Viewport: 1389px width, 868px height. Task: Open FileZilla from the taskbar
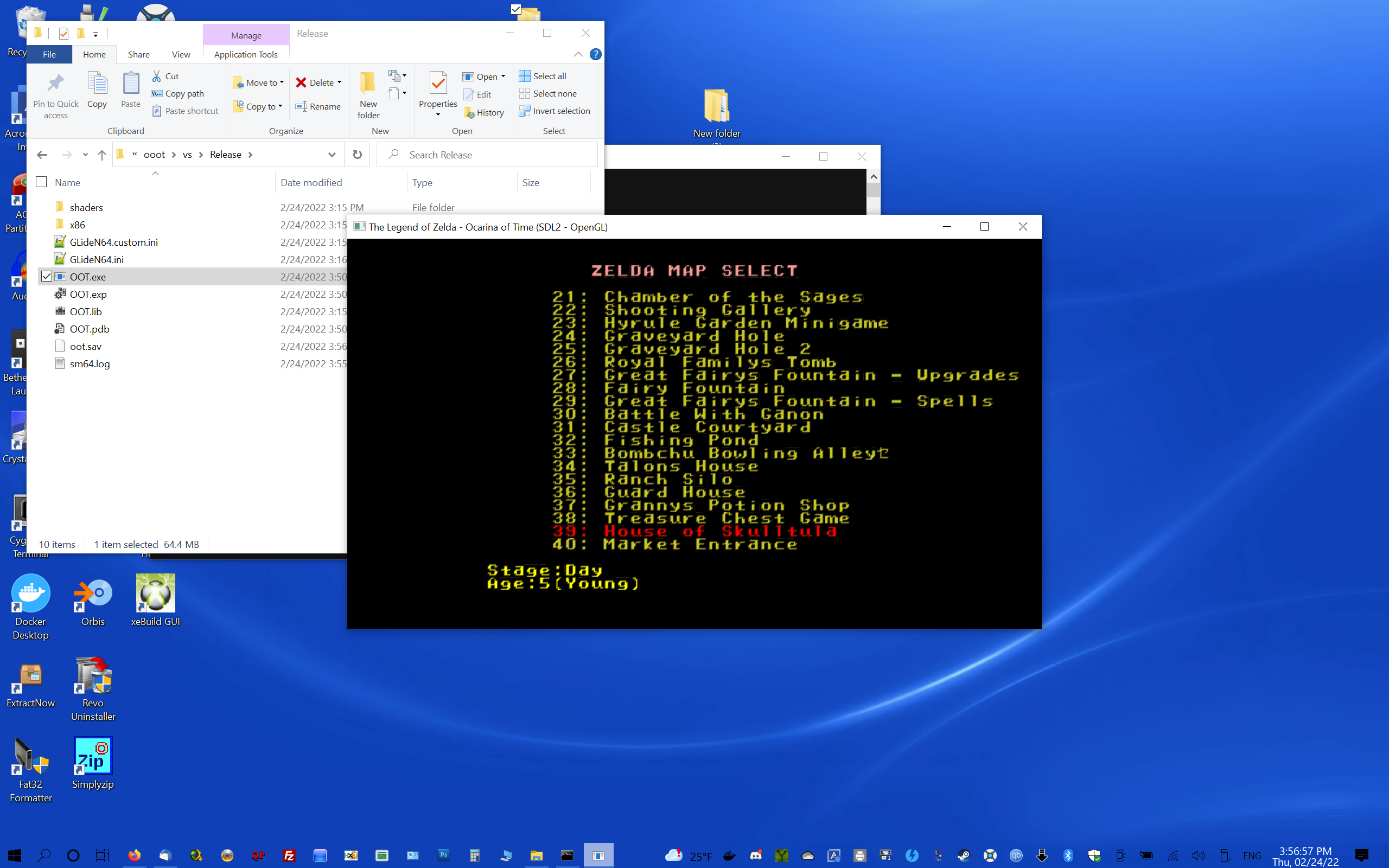click(289, 856)
